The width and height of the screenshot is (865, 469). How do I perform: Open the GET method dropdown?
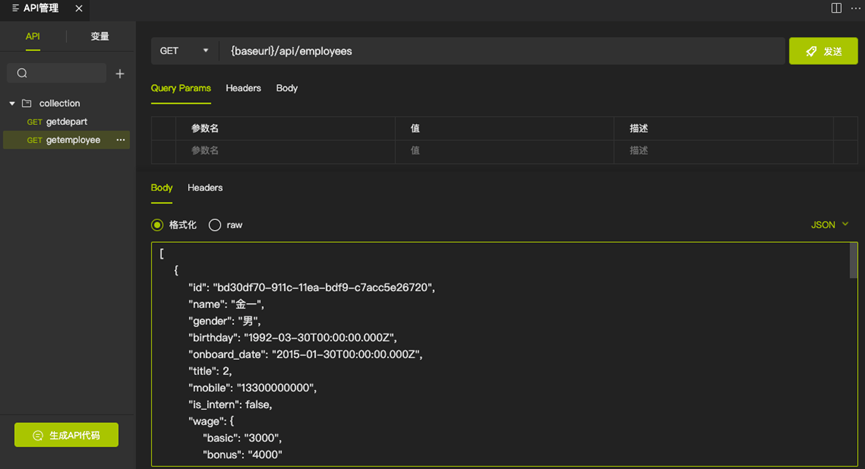pyautogui.click(x=185, y=51)
